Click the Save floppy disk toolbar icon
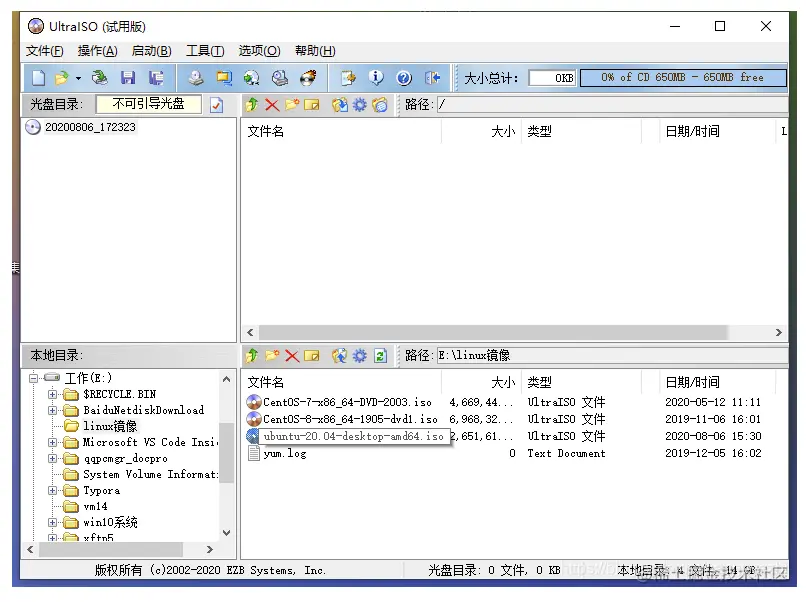Image resolution: width=806 pixels, height=602 pixels. point(127,78)
